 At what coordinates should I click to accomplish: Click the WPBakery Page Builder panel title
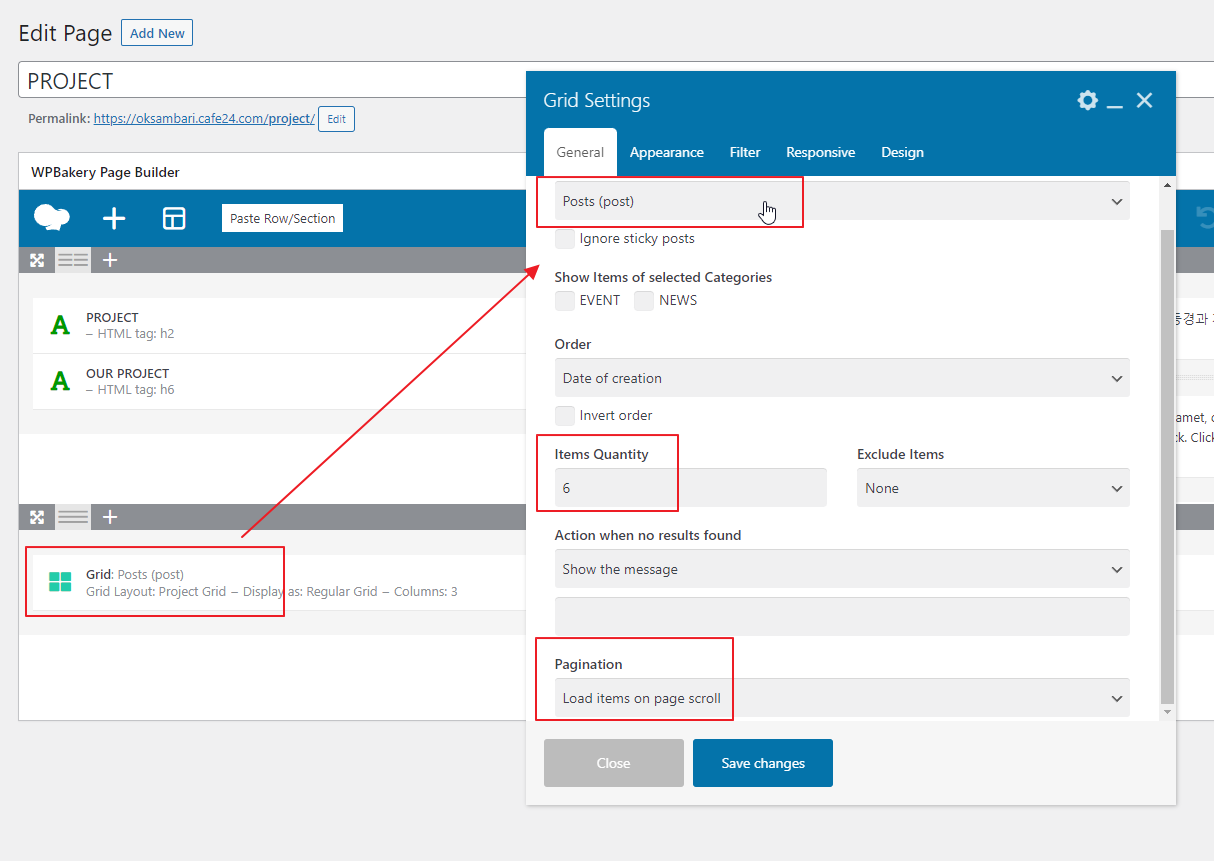point(105,172)
